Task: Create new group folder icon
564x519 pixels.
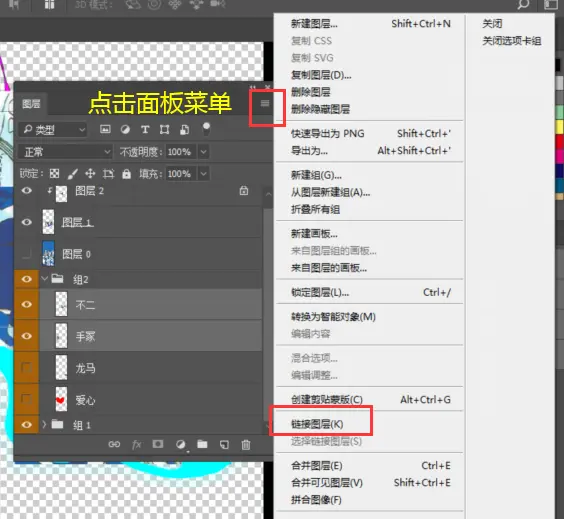Action: [x=202, y=445]
